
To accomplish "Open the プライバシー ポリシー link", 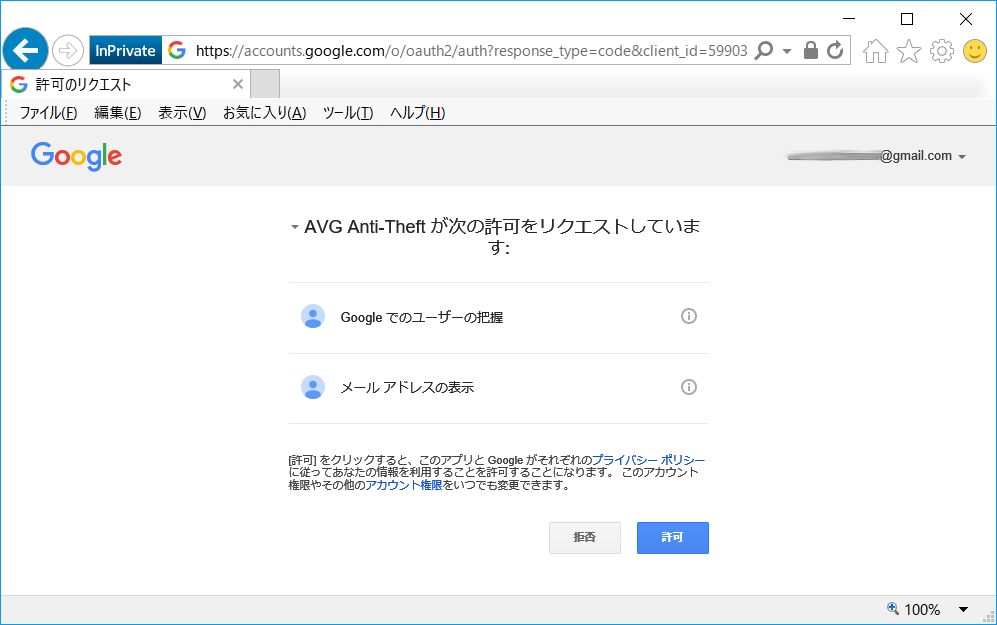I will pyautogui.click(x=649, y=460).
